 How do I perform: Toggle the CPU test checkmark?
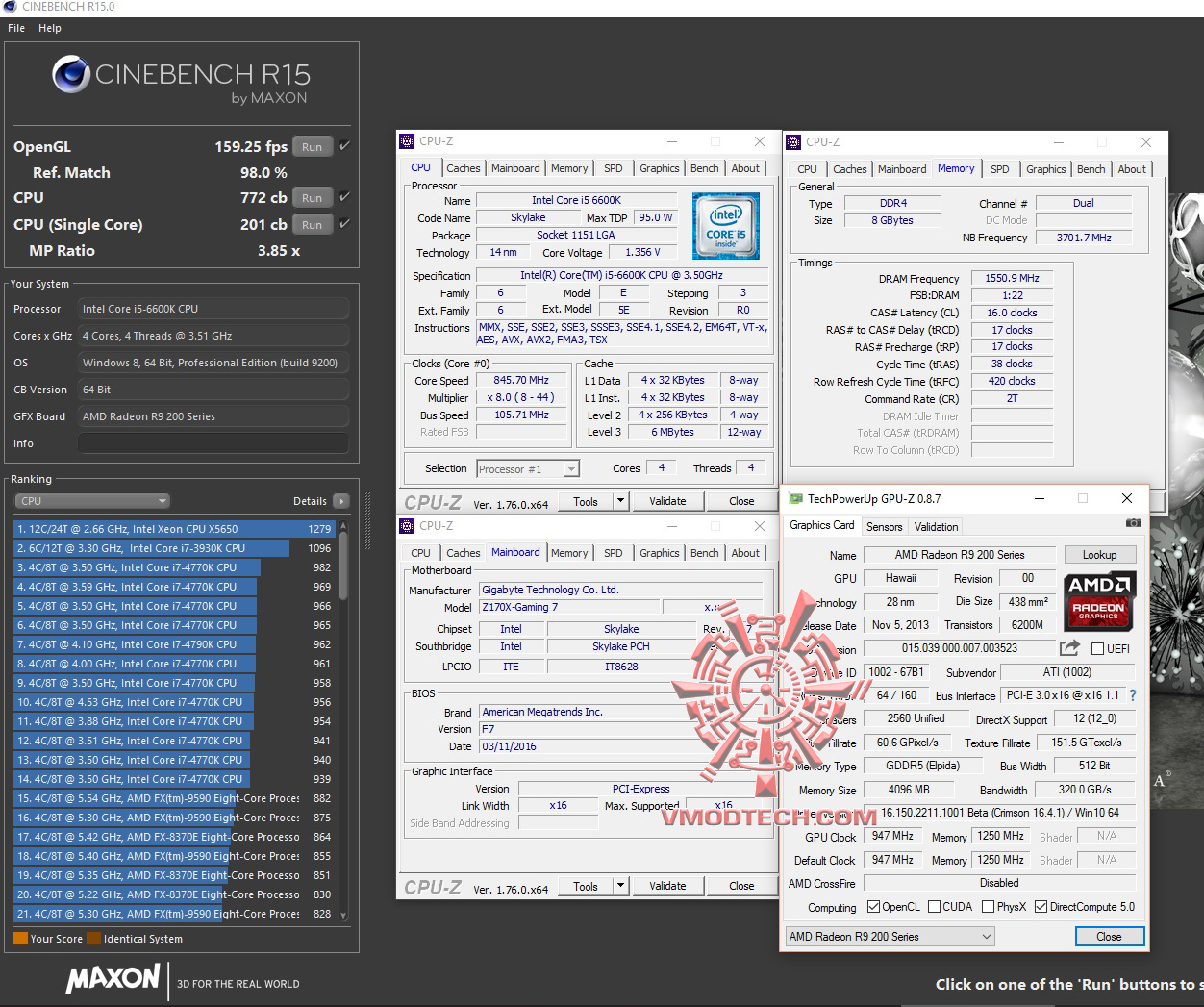tap(344, 197)
